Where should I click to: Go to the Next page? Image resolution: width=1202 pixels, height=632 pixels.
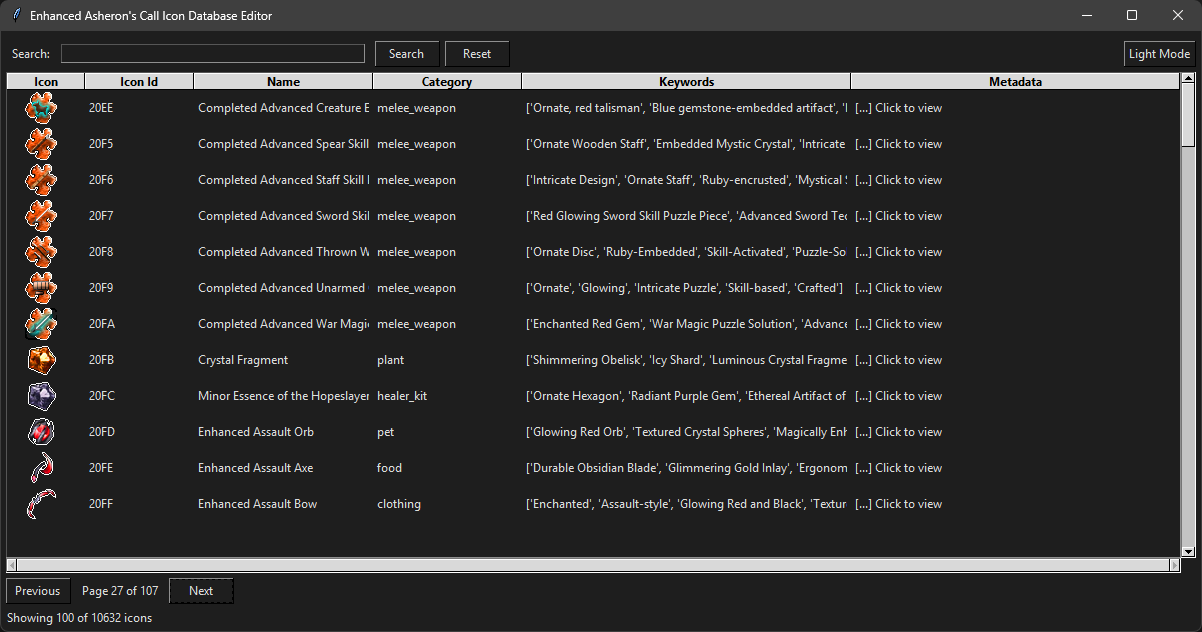coord(201,591)
